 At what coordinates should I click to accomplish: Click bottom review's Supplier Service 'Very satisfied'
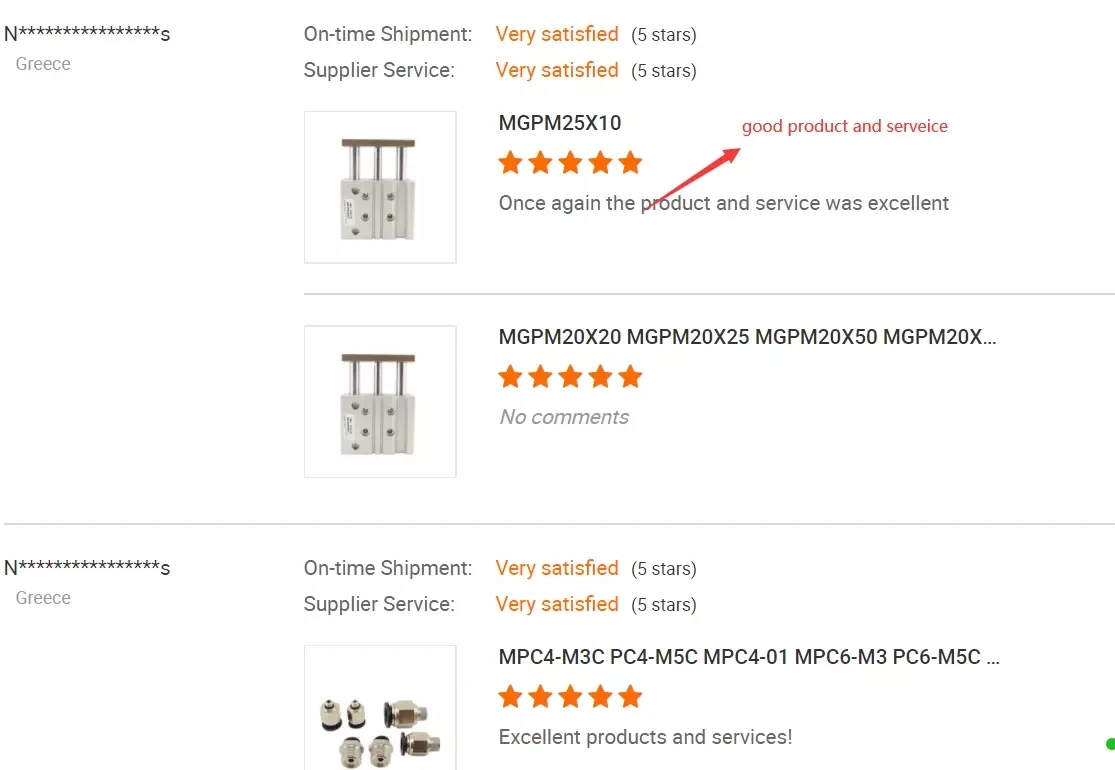coord(557,604)
